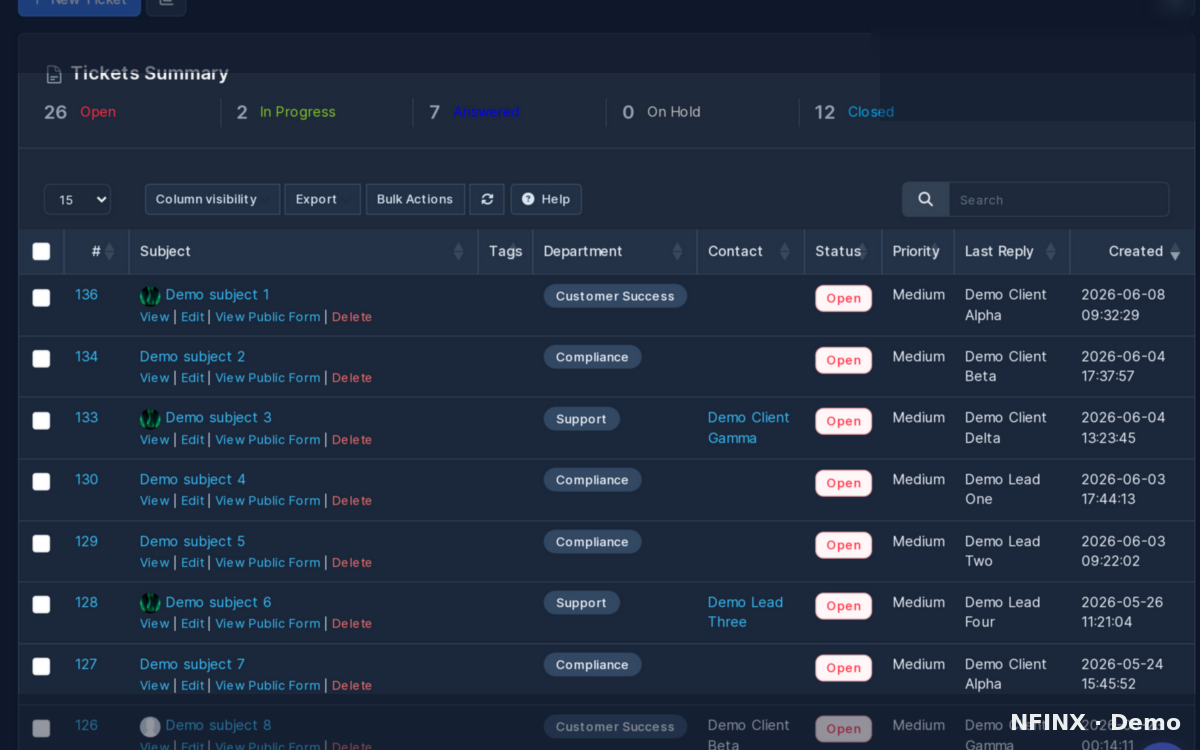Sort by the # column arrows
Image resolution: width=1200 pixels, height=750 pixels.
click(x=110, y=252)
